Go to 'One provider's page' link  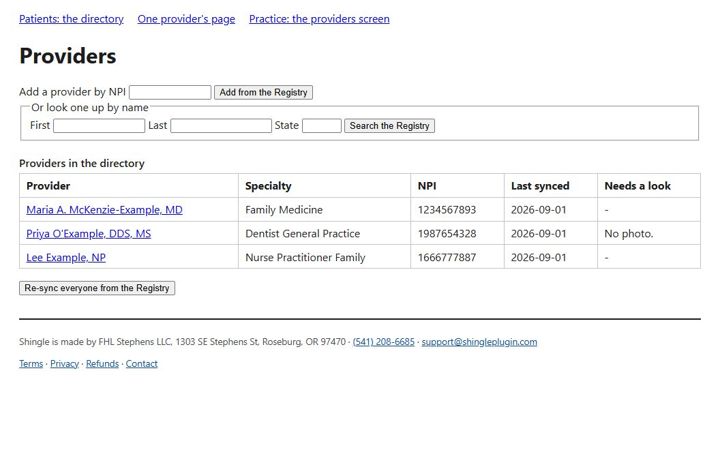coord(186,19)
